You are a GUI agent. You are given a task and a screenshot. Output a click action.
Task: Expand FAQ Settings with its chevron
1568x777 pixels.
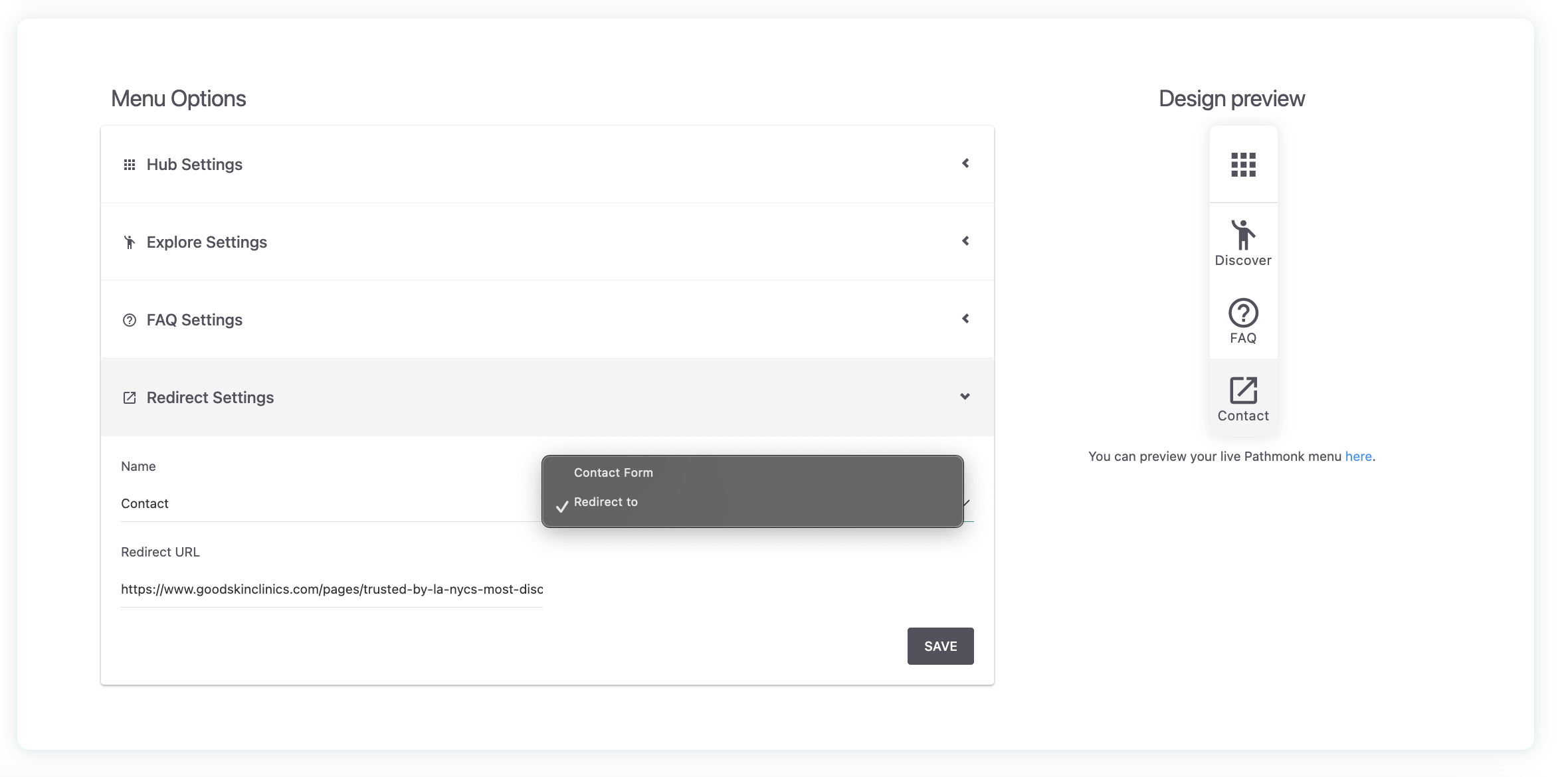(x=965, y=319)
